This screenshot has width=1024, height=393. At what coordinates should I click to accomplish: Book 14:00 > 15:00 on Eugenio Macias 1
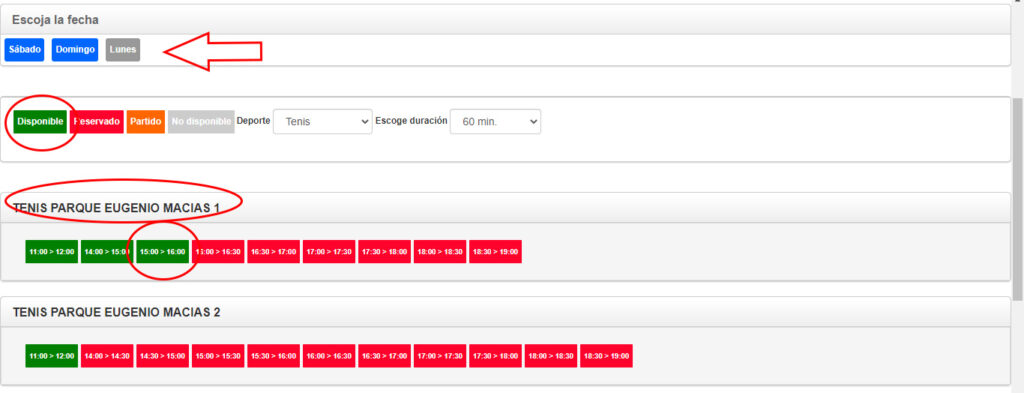click(107, 251)
